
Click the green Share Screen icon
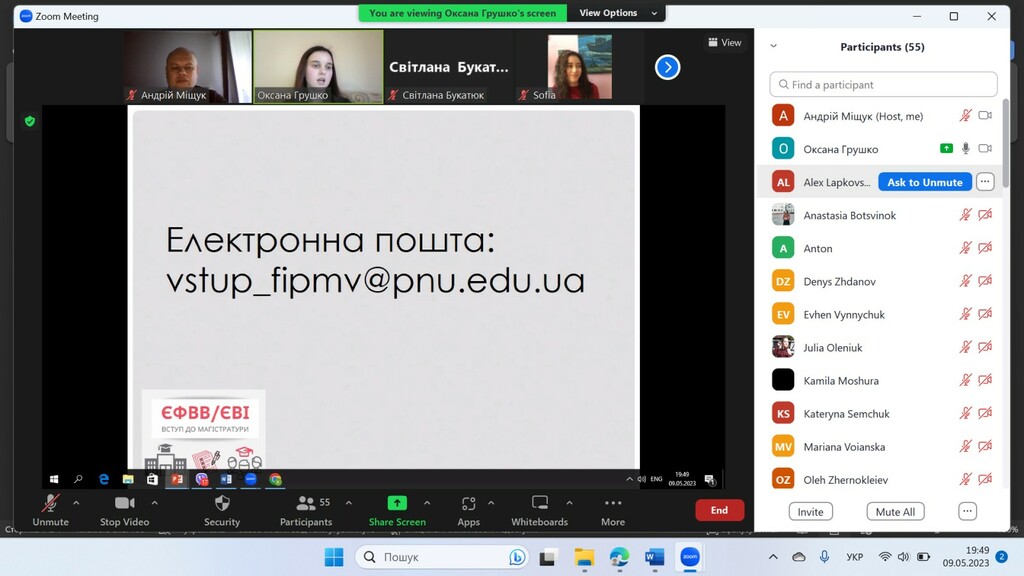tap(397, 503)
